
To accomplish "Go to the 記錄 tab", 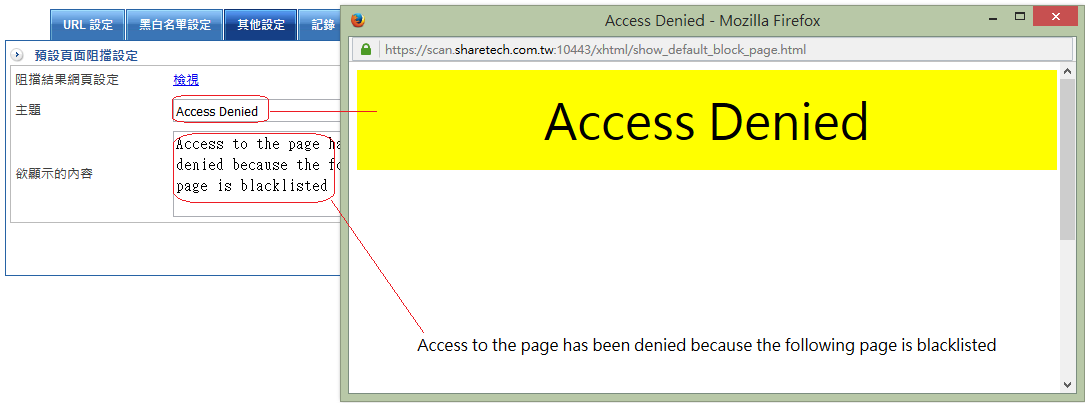I will point(322,24).
